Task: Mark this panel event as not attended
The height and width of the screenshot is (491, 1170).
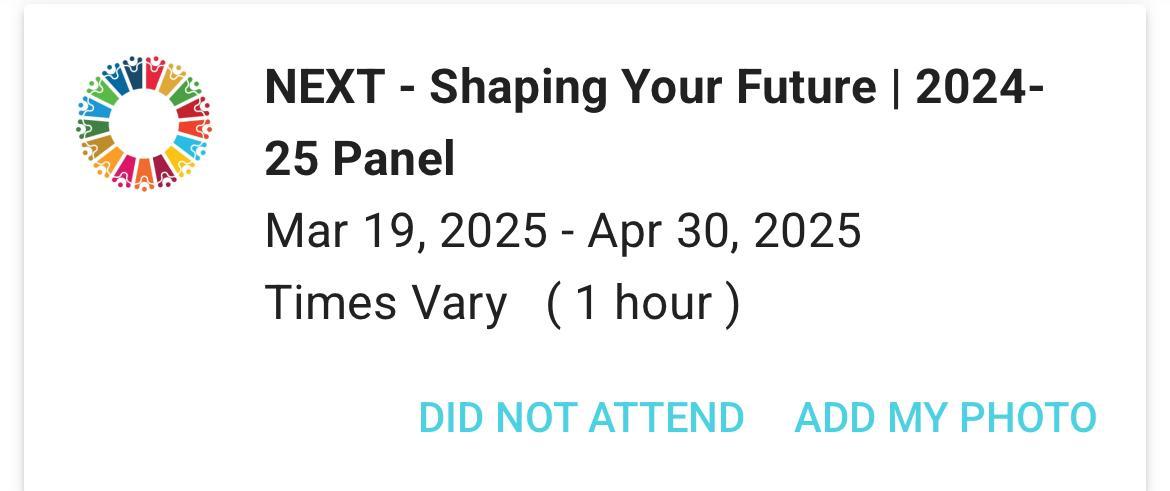Action: (581, 417)
